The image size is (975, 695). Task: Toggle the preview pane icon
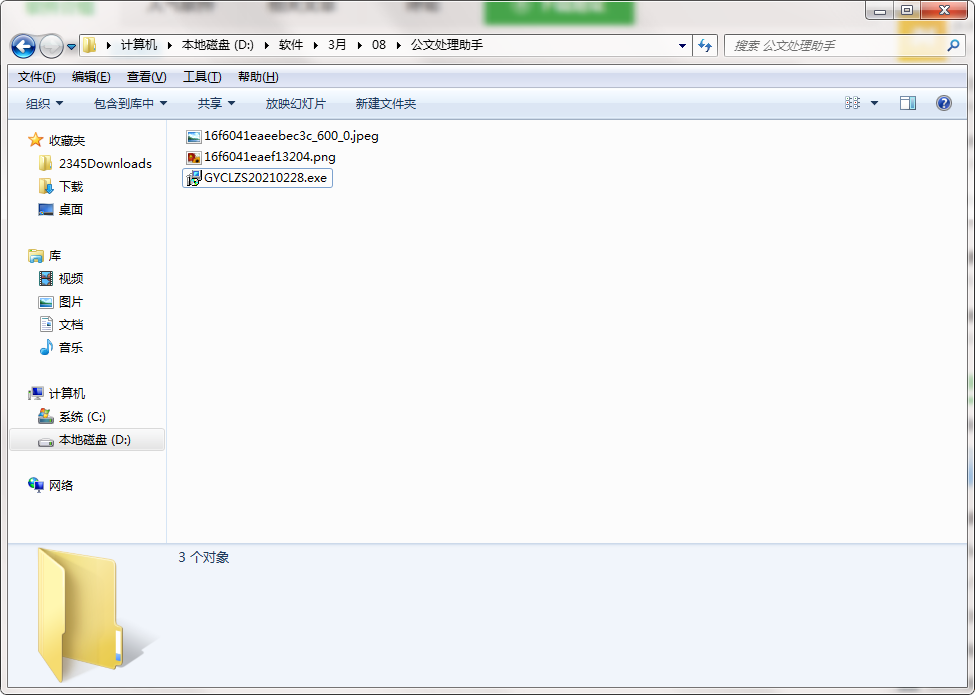pyautogui.click(x=908, y=103)
